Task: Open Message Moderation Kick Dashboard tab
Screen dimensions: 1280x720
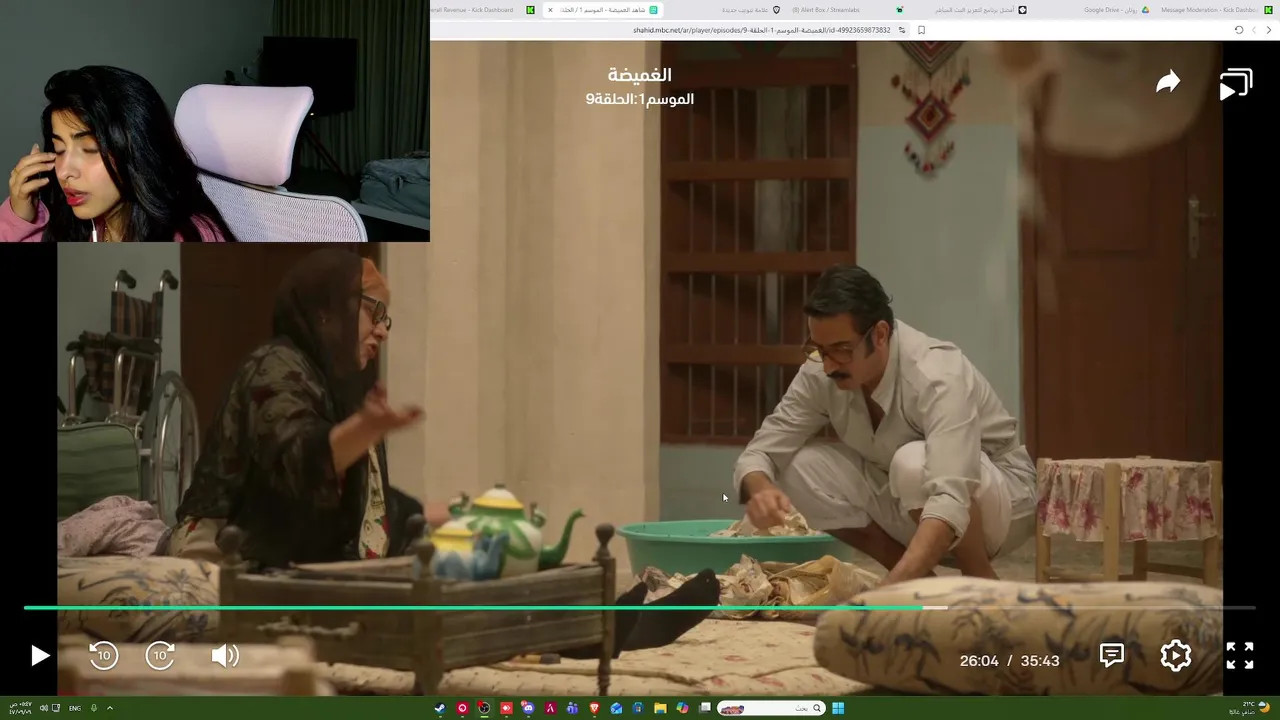Action: click(x=1215, y=10)
